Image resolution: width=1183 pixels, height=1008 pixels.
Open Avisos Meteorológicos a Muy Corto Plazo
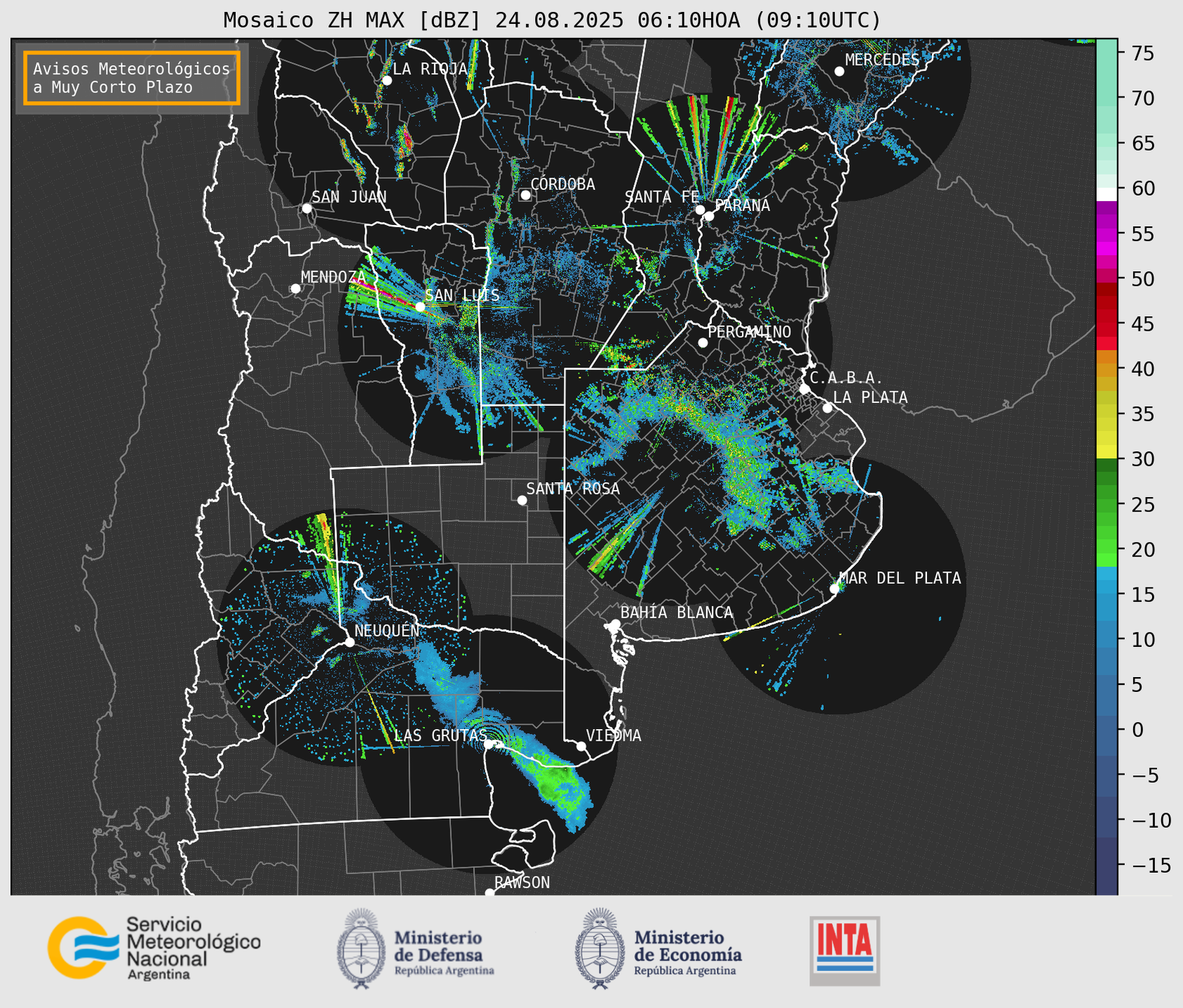pos(132,78)
